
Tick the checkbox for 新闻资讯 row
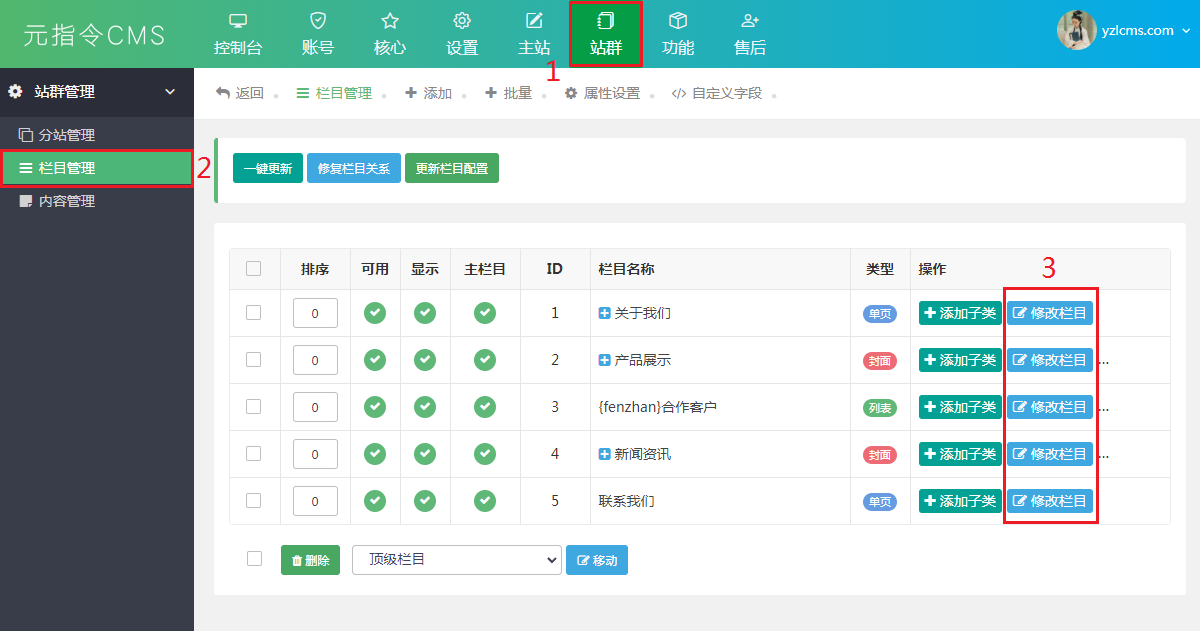click(253, 453)
